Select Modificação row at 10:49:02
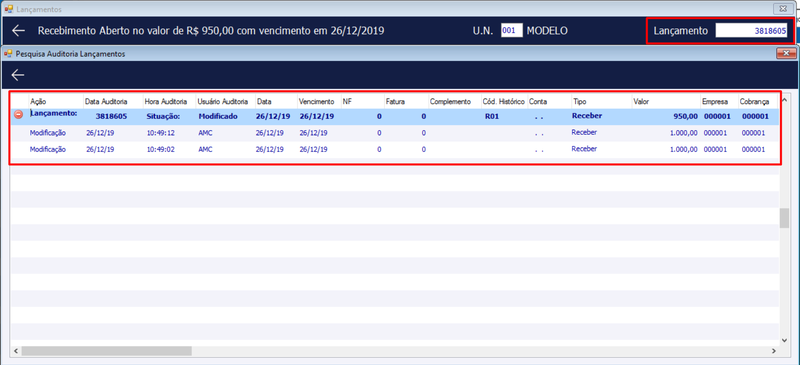This screenshot has height=365, width=800. 395,150
